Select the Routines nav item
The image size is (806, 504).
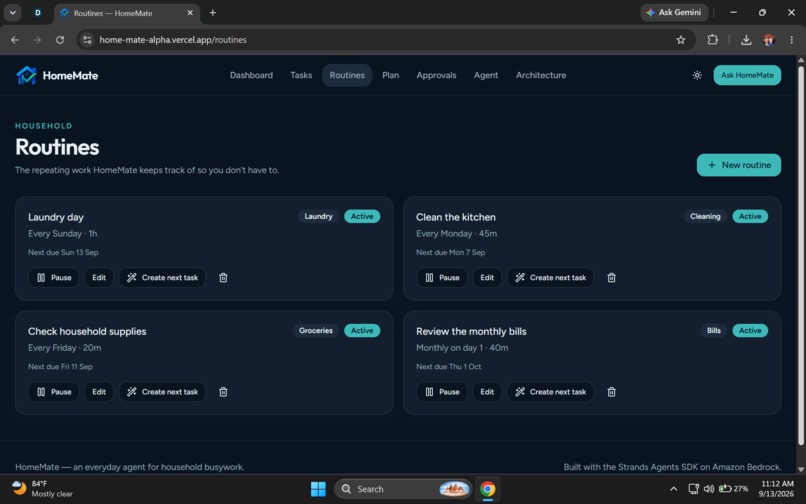(347, 75)
